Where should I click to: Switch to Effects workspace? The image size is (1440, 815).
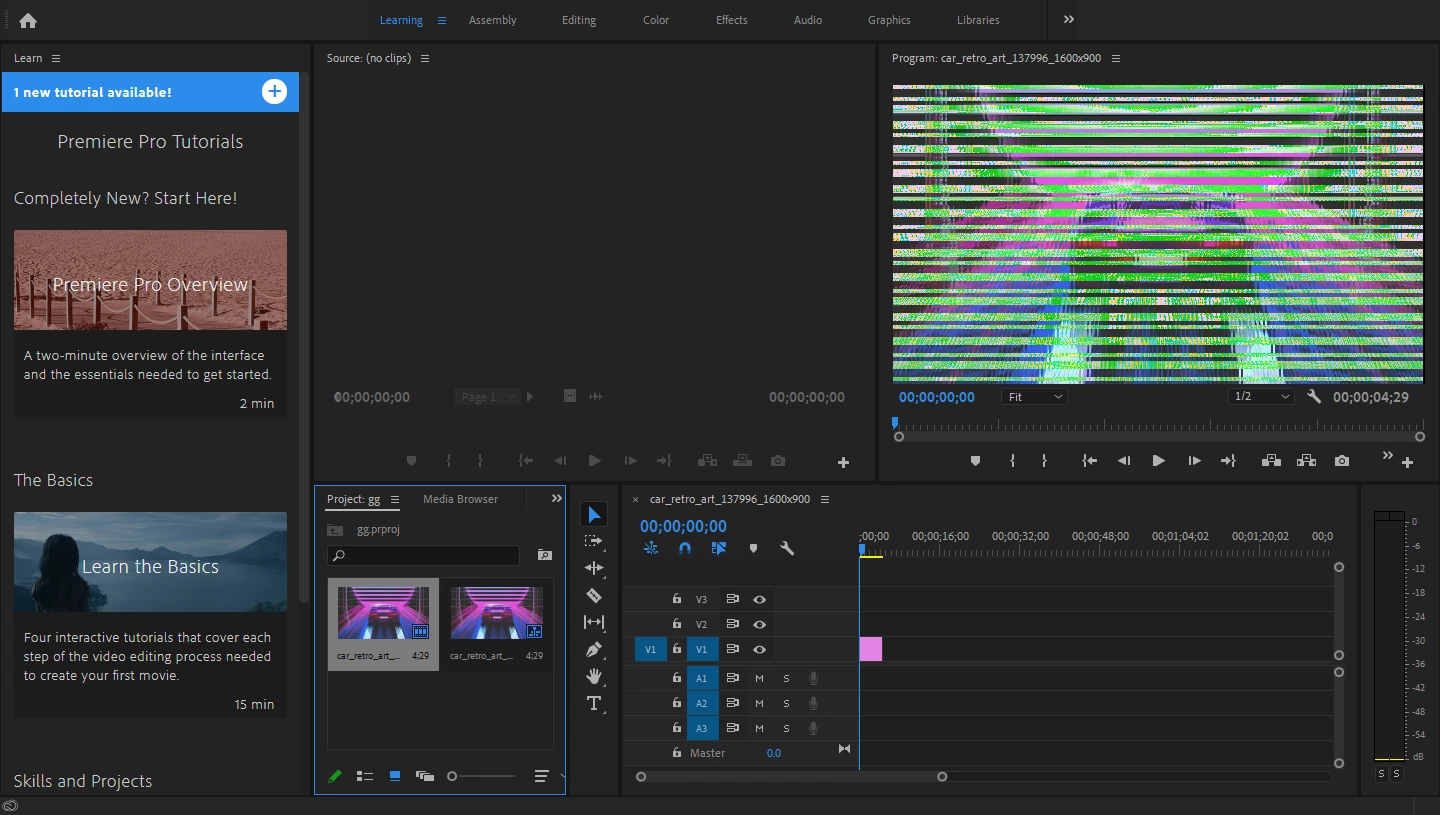click(x=732, y=20)
